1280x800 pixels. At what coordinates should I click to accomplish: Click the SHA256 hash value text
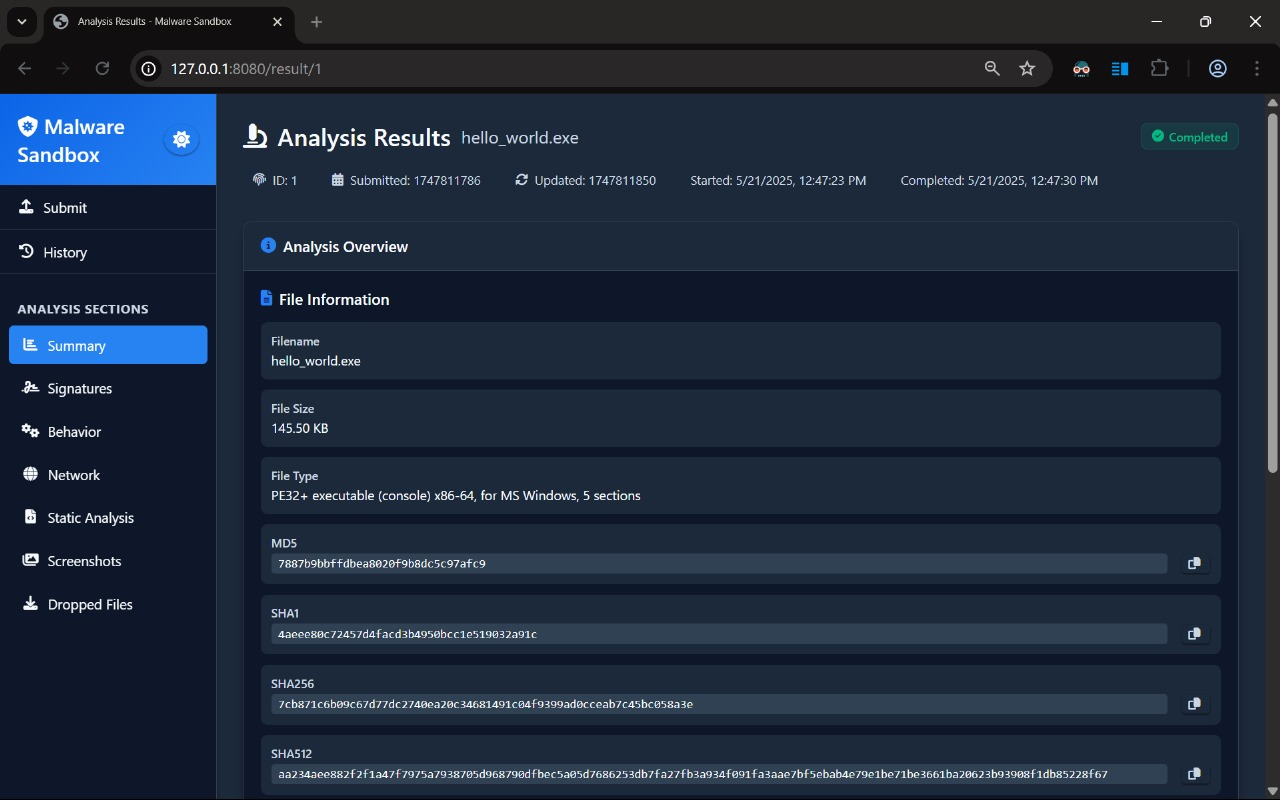(x=485, y=704)
